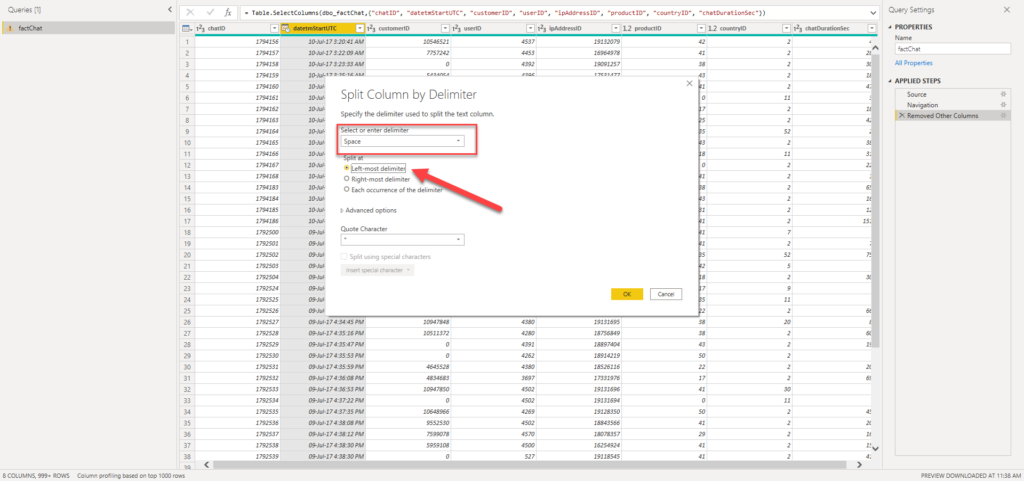
Task: Click the data type icon of chatDurationSec column
Action: coord(797,28)
